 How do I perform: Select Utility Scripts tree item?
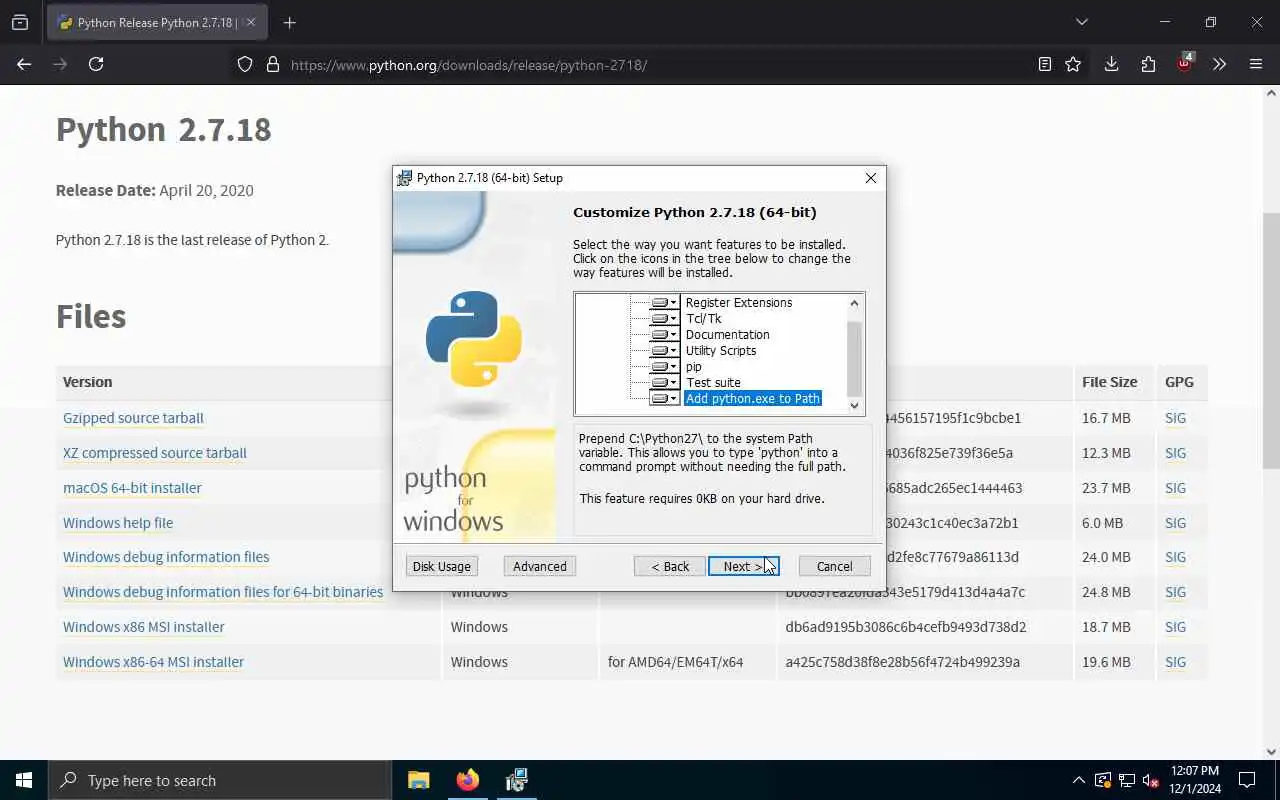pyautogui.click(x=721, y=350)
